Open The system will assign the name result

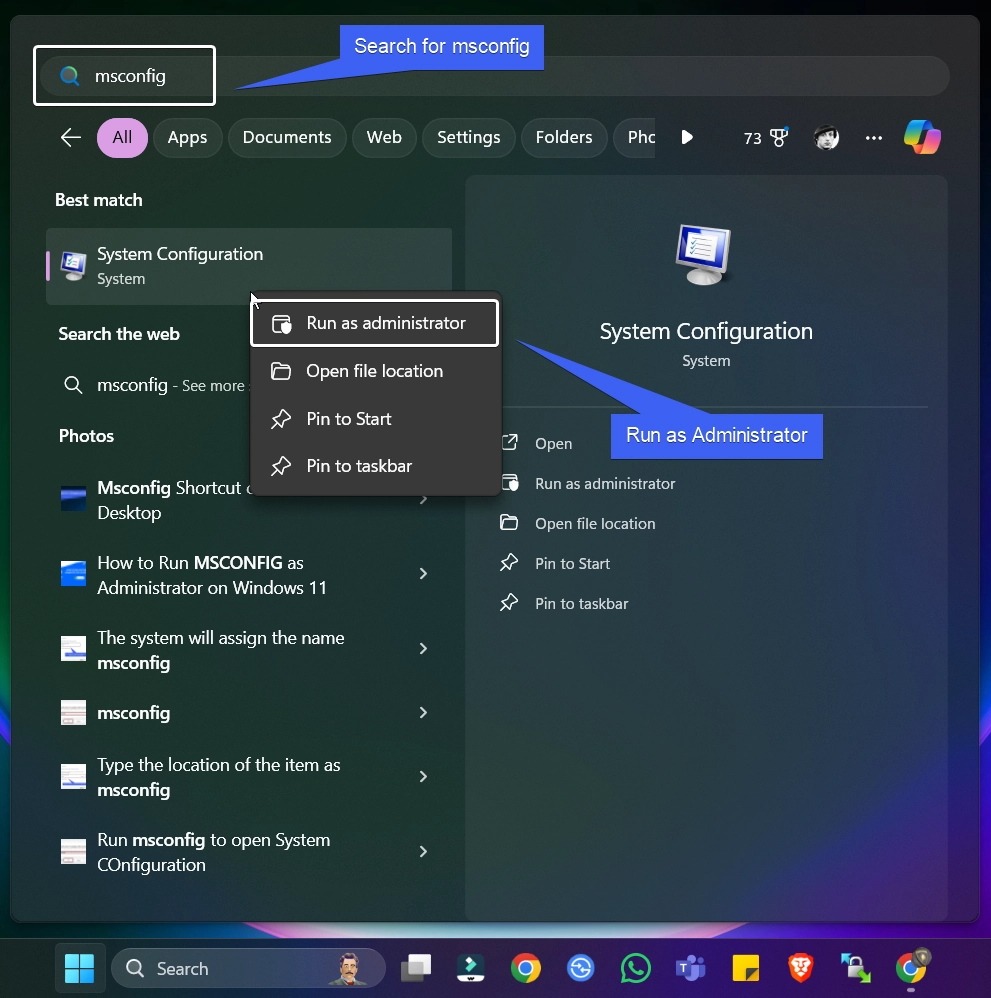249,650
